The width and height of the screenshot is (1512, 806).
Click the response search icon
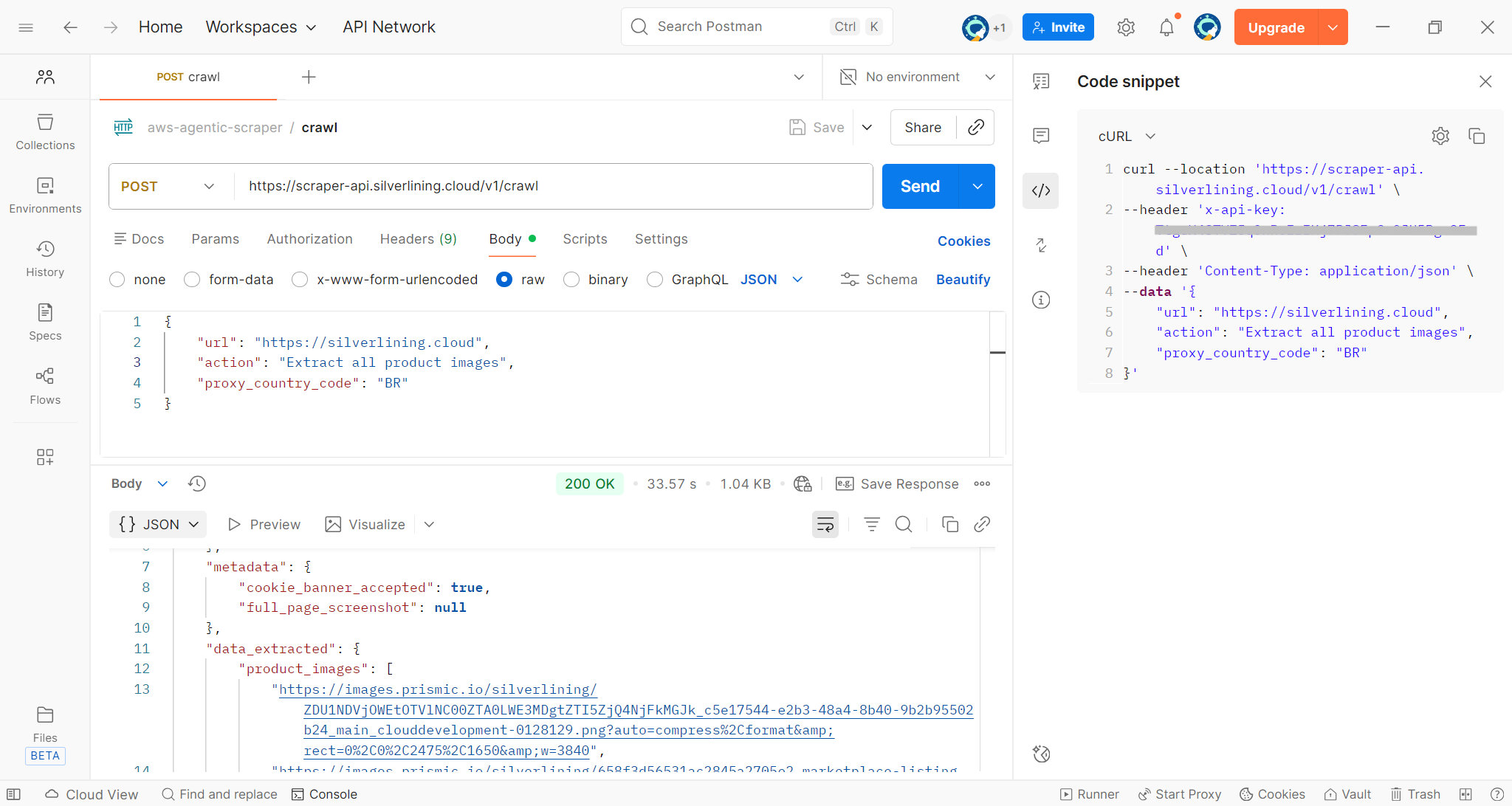tap(903, 524)
